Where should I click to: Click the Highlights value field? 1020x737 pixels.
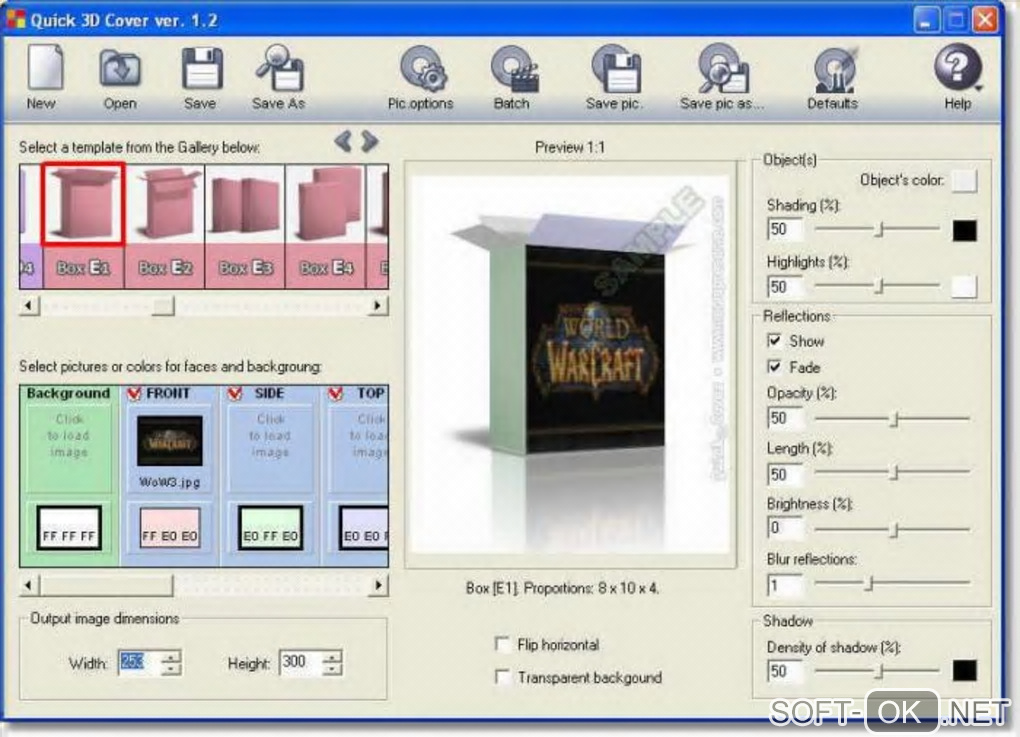785,286
